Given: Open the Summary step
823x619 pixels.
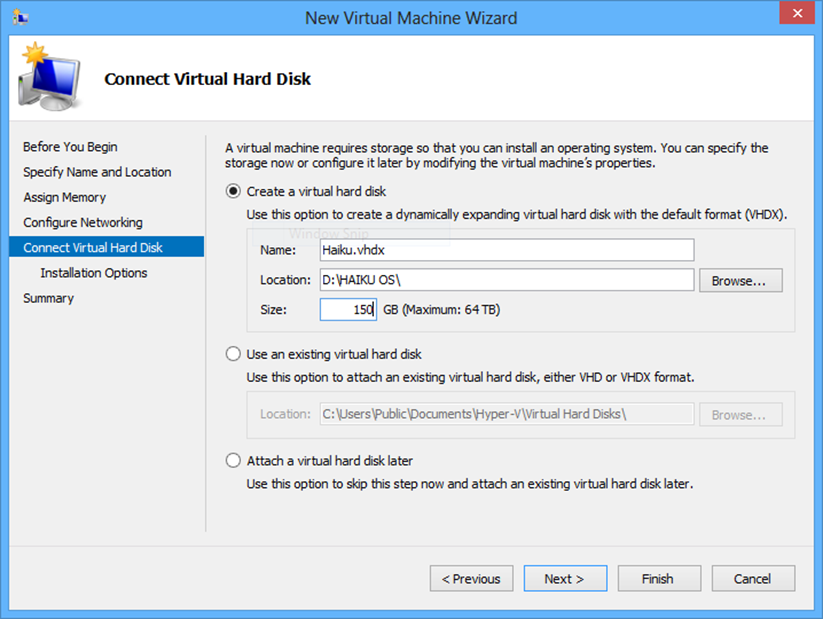Looking at the screenshot, I should (x=48, y=298).
